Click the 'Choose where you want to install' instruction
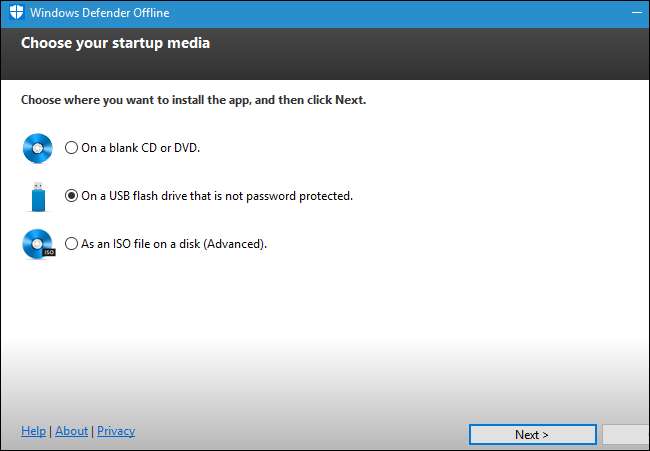650x451 pixels. point(193,100)
